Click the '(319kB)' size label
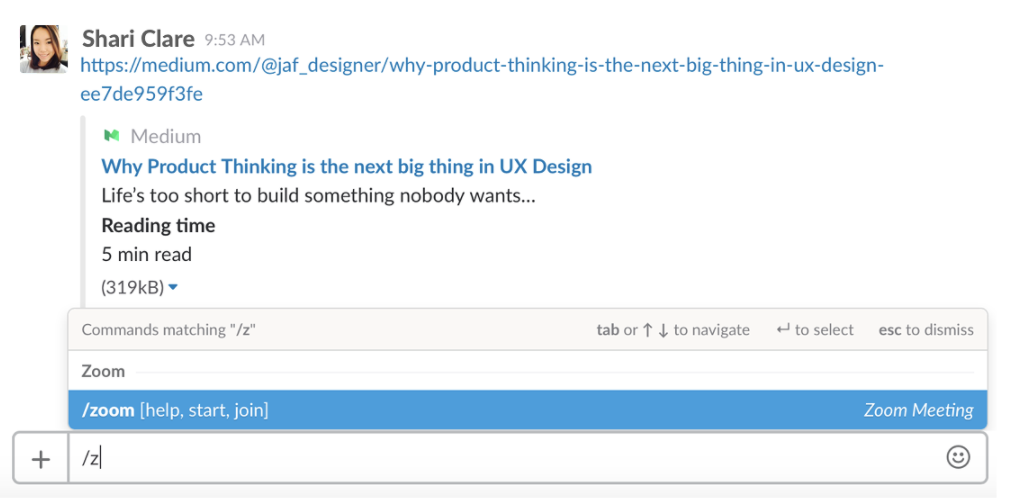Screen dimensions: 1016x502 [x=133, y=287]
